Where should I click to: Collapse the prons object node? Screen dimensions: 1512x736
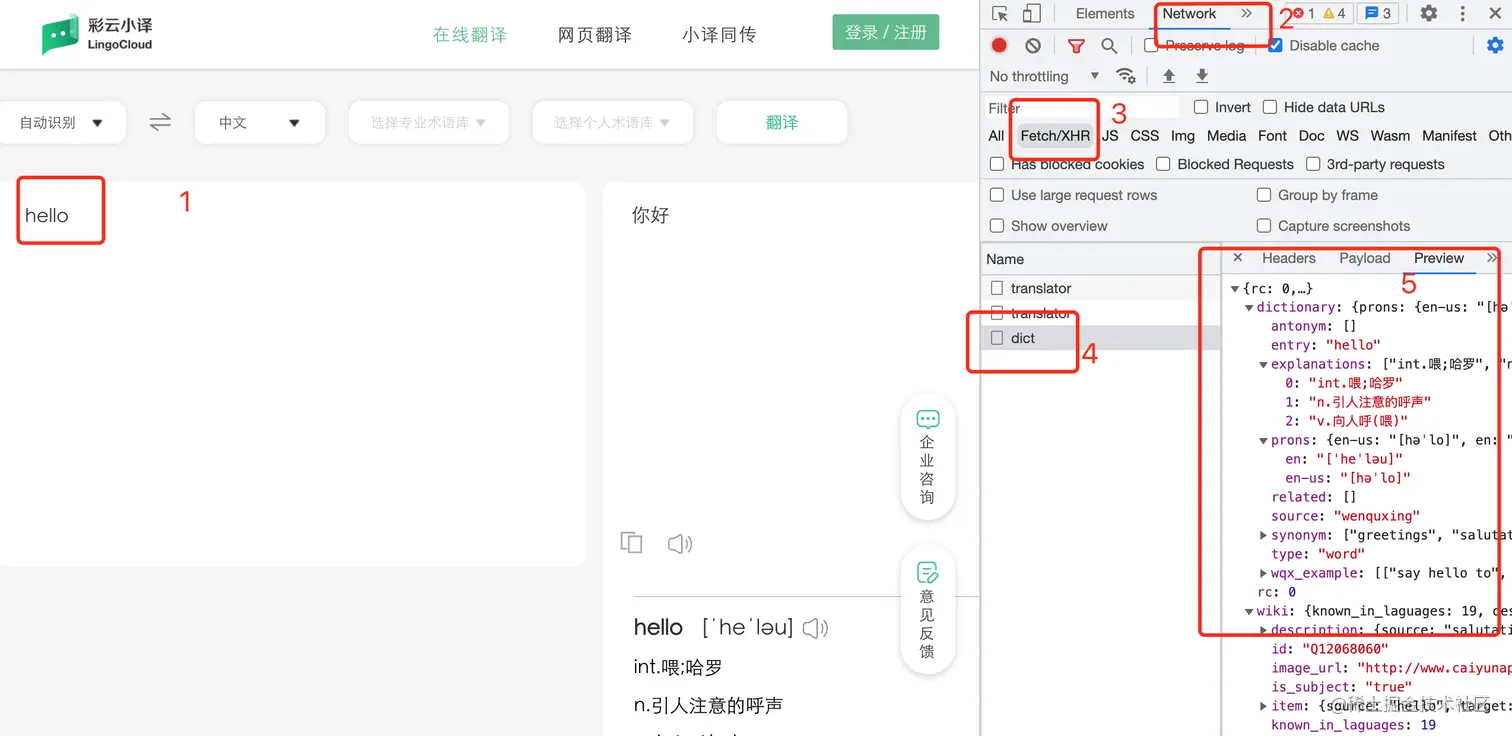click(1263, 441)
